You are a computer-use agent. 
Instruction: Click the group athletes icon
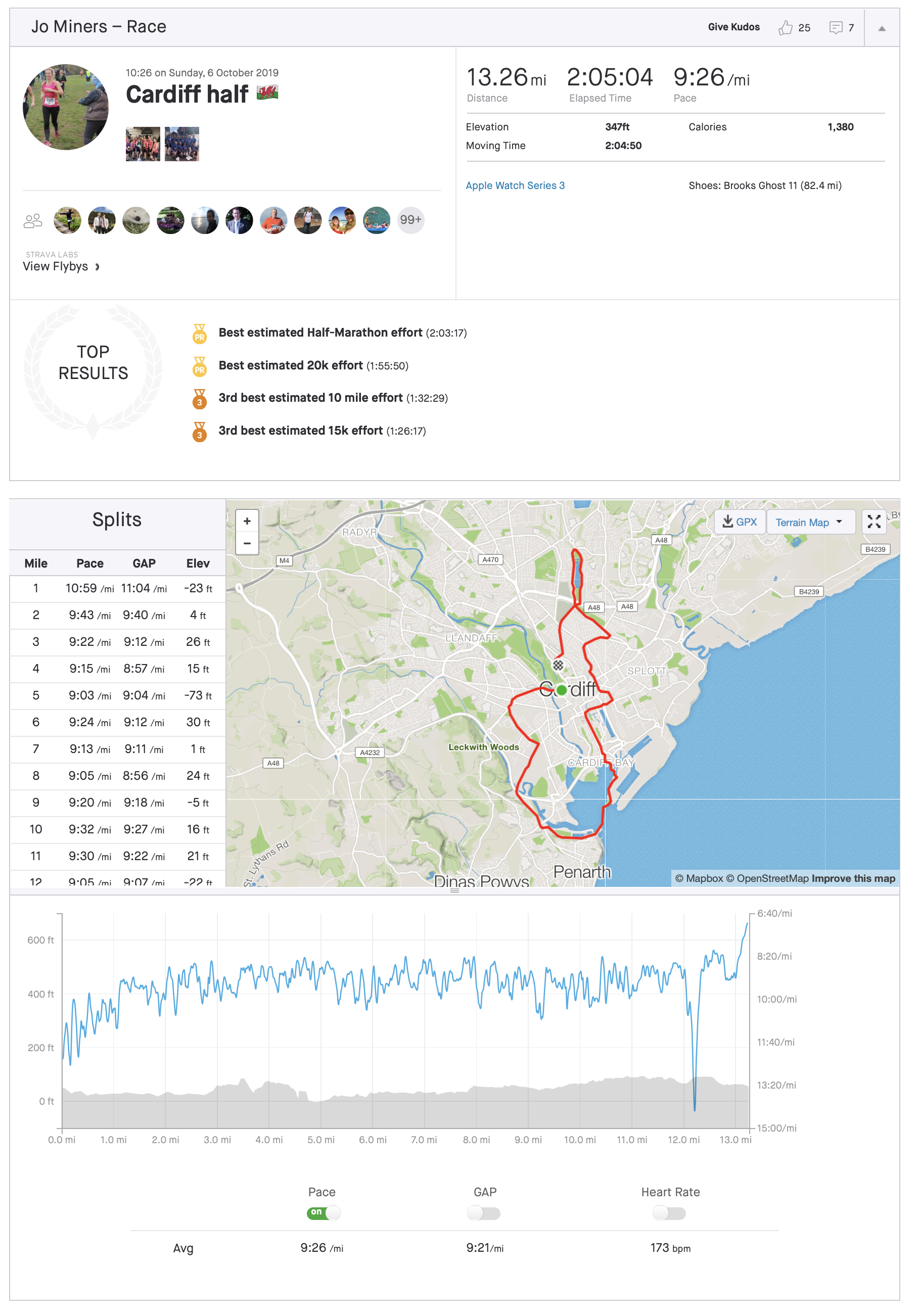pos(33,220)
